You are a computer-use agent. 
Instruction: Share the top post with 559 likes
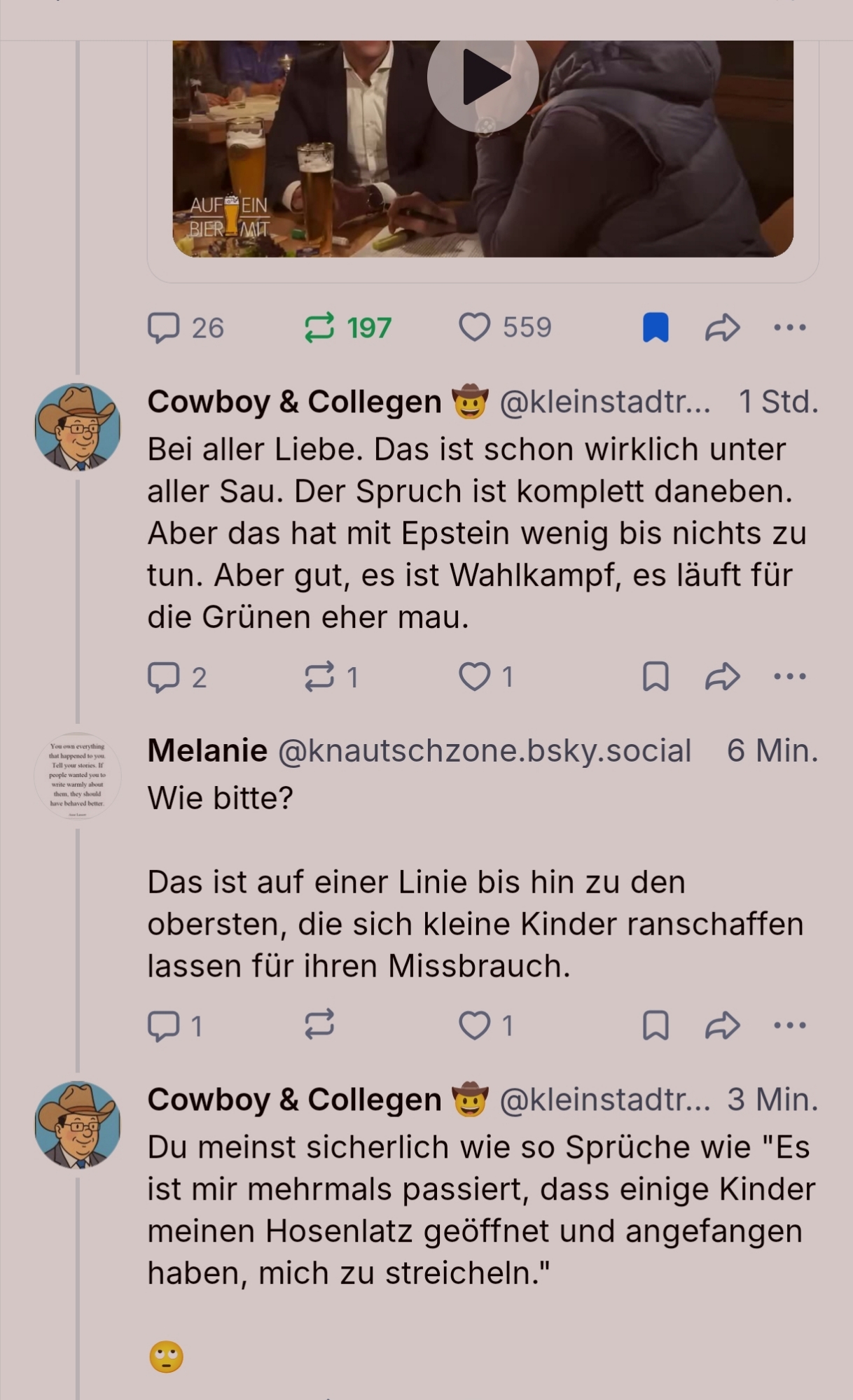coord(722,328)
